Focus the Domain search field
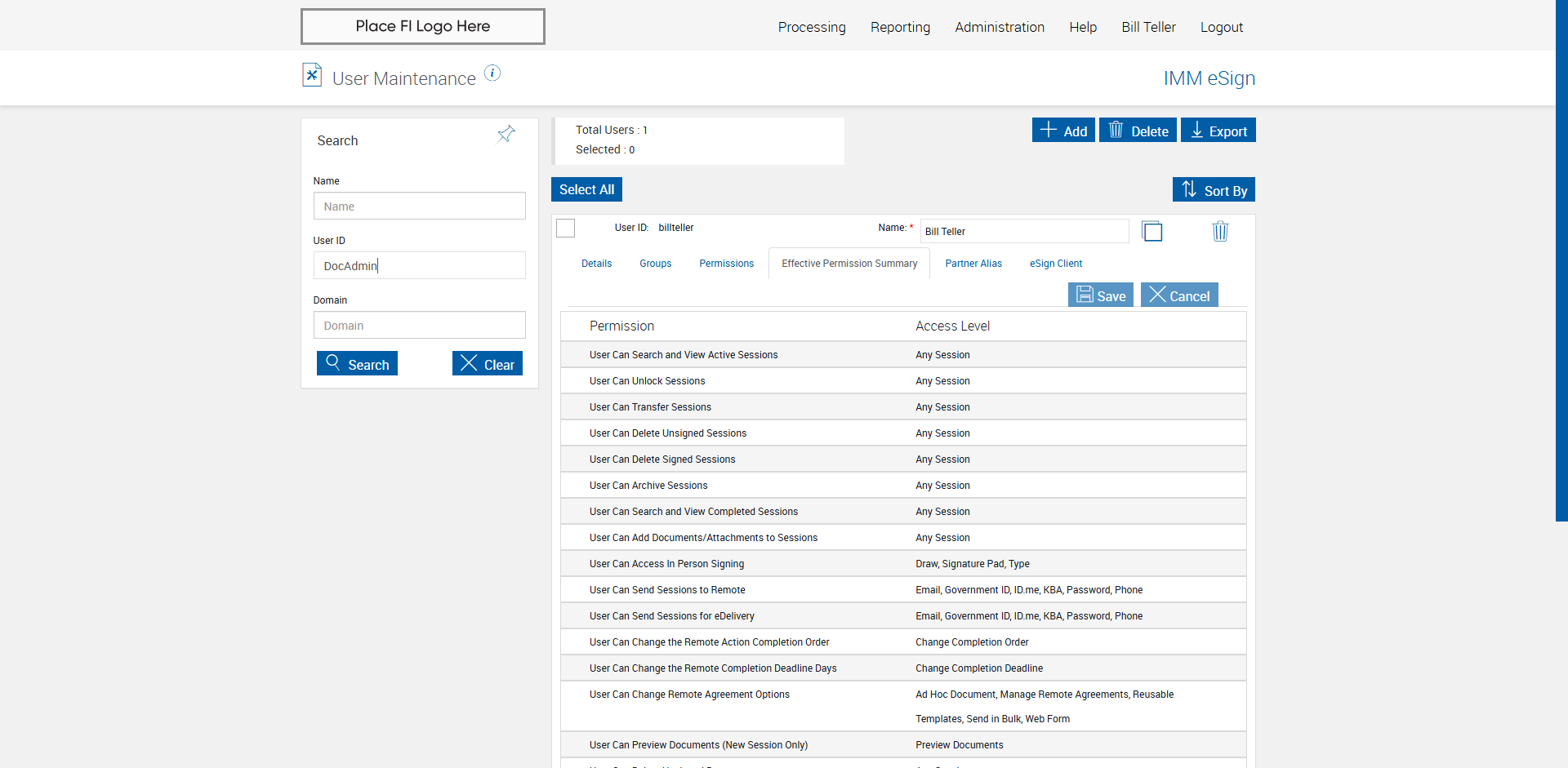Image resolution: width=1568 pixels, height=768 pixels. (x=420, y=325)
